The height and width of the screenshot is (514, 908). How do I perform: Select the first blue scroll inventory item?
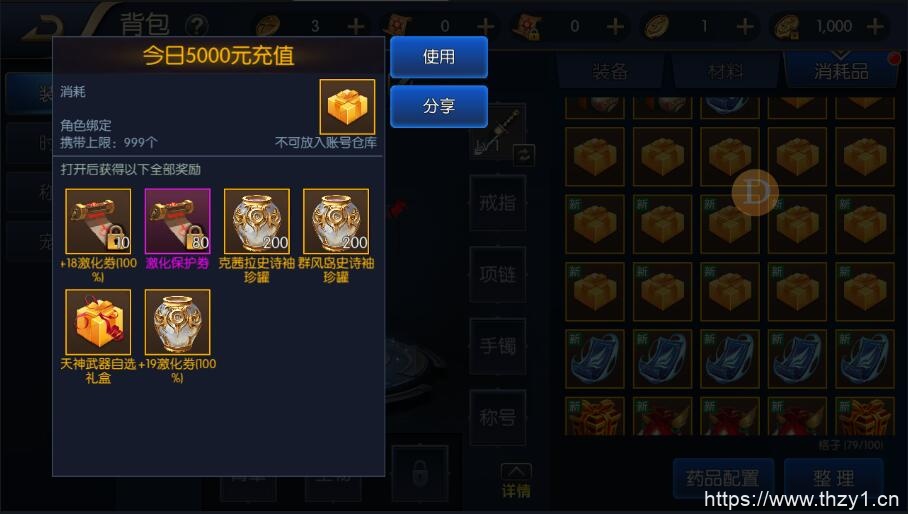[x=595, y=358]
